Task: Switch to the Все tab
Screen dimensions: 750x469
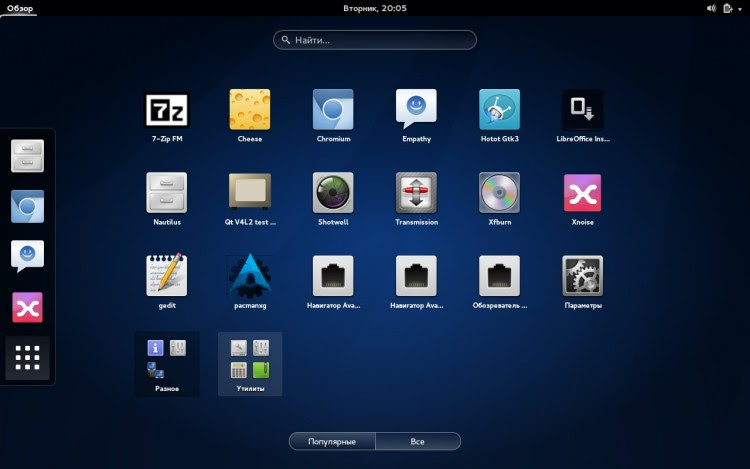Action: click(418, 441)
